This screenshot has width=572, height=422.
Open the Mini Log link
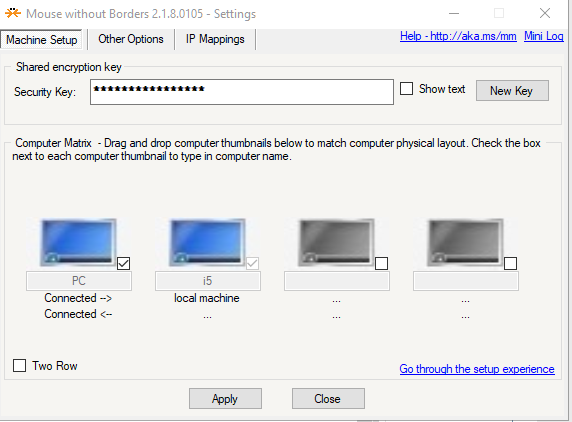(x=544, y=36)
